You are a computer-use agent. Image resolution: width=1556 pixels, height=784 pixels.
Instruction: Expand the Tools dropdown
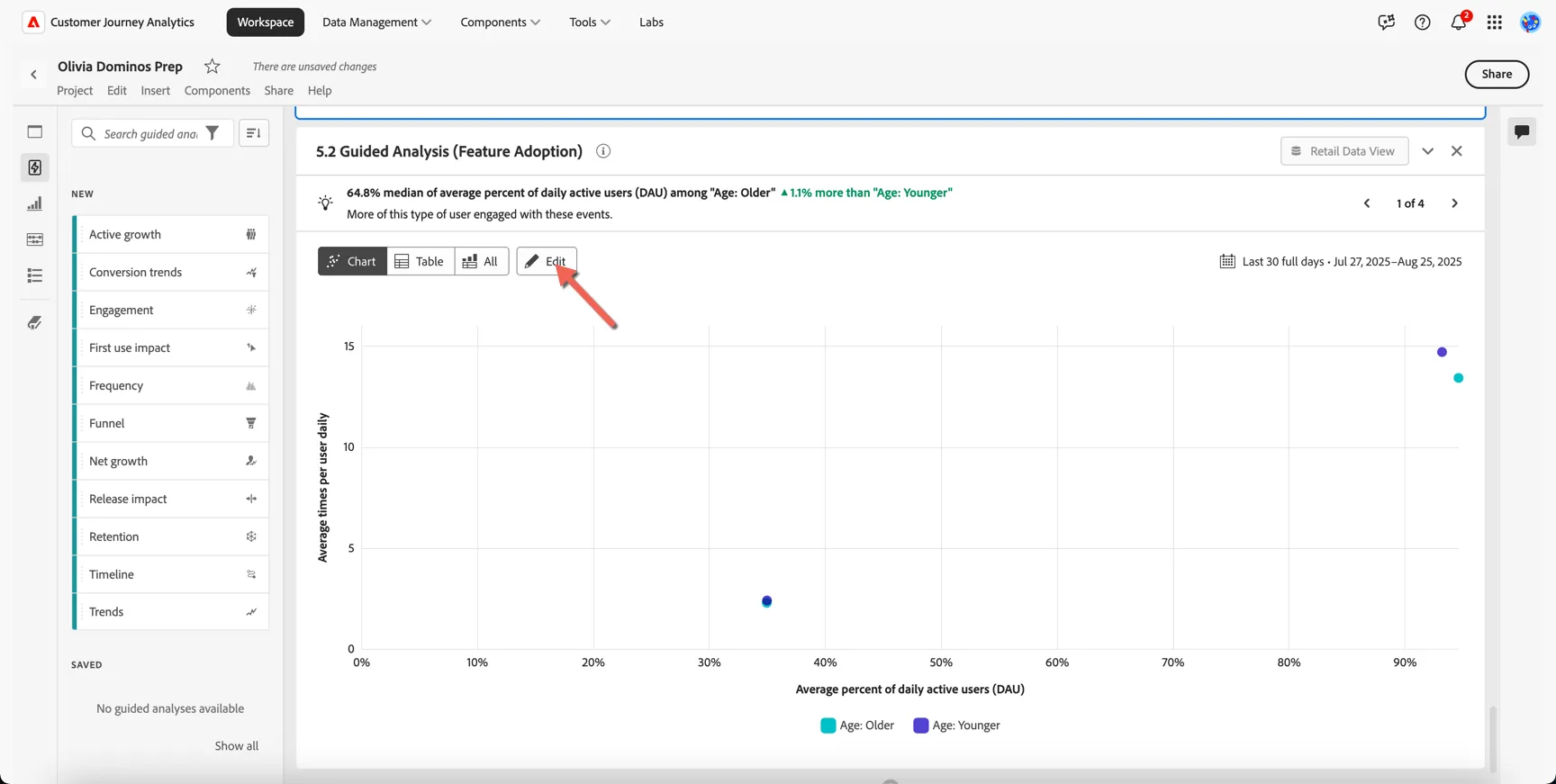click(590, 23)
